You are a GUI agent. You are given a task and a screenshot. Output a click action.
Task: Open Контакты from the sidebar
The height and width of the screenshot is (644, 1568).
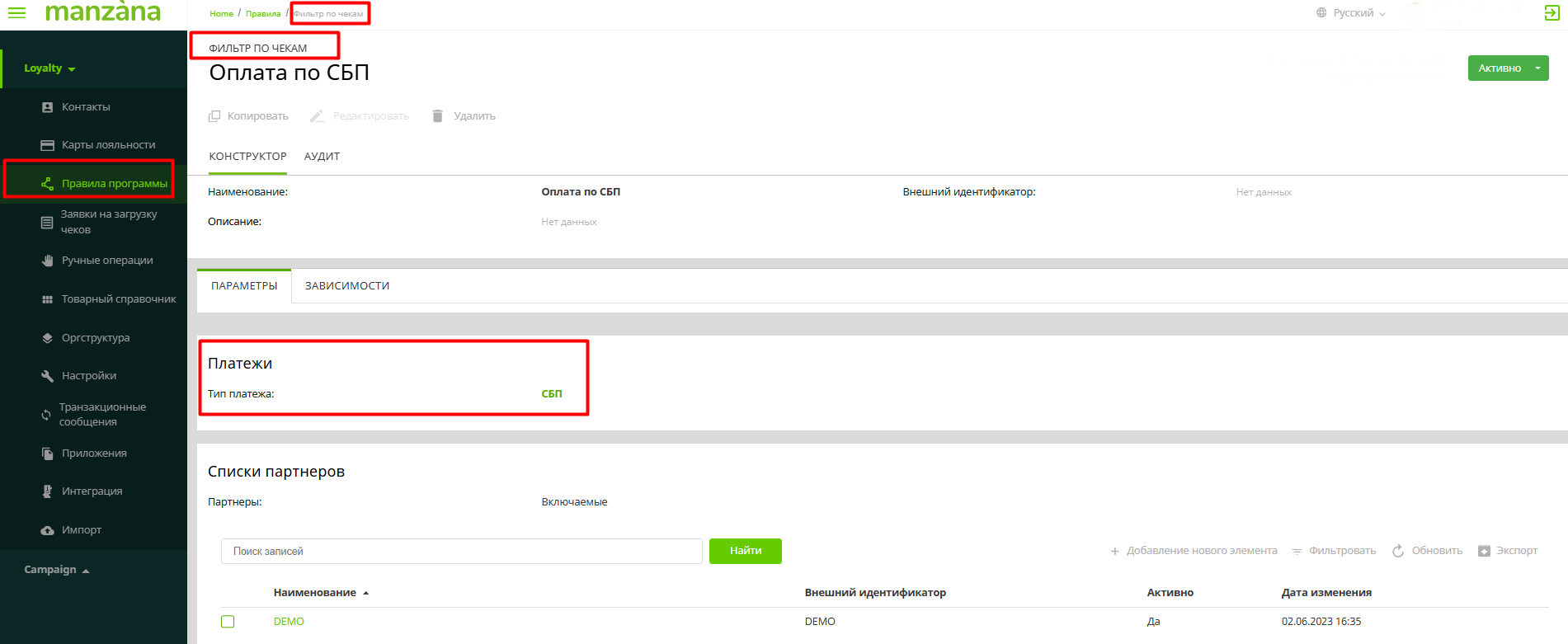(x=86, y=107)
